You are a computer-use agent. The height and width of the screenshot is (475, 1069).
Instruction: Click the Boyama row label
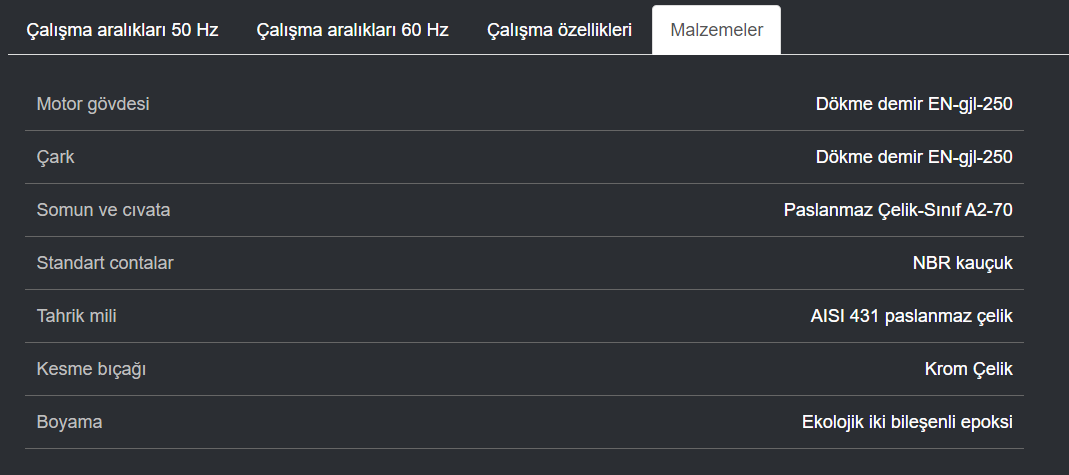click(x=70, y=423)
